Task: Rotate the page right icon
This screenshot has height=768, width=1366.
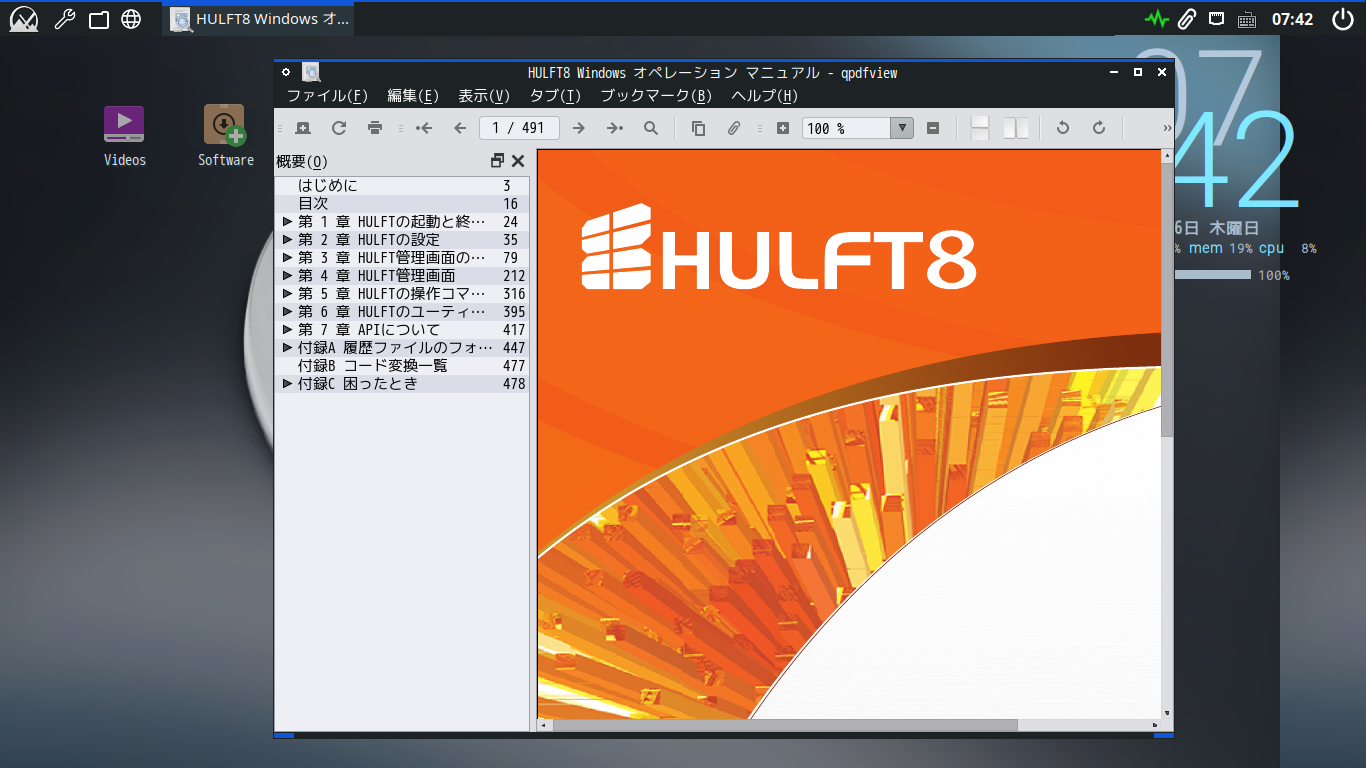Action: 1099,128
